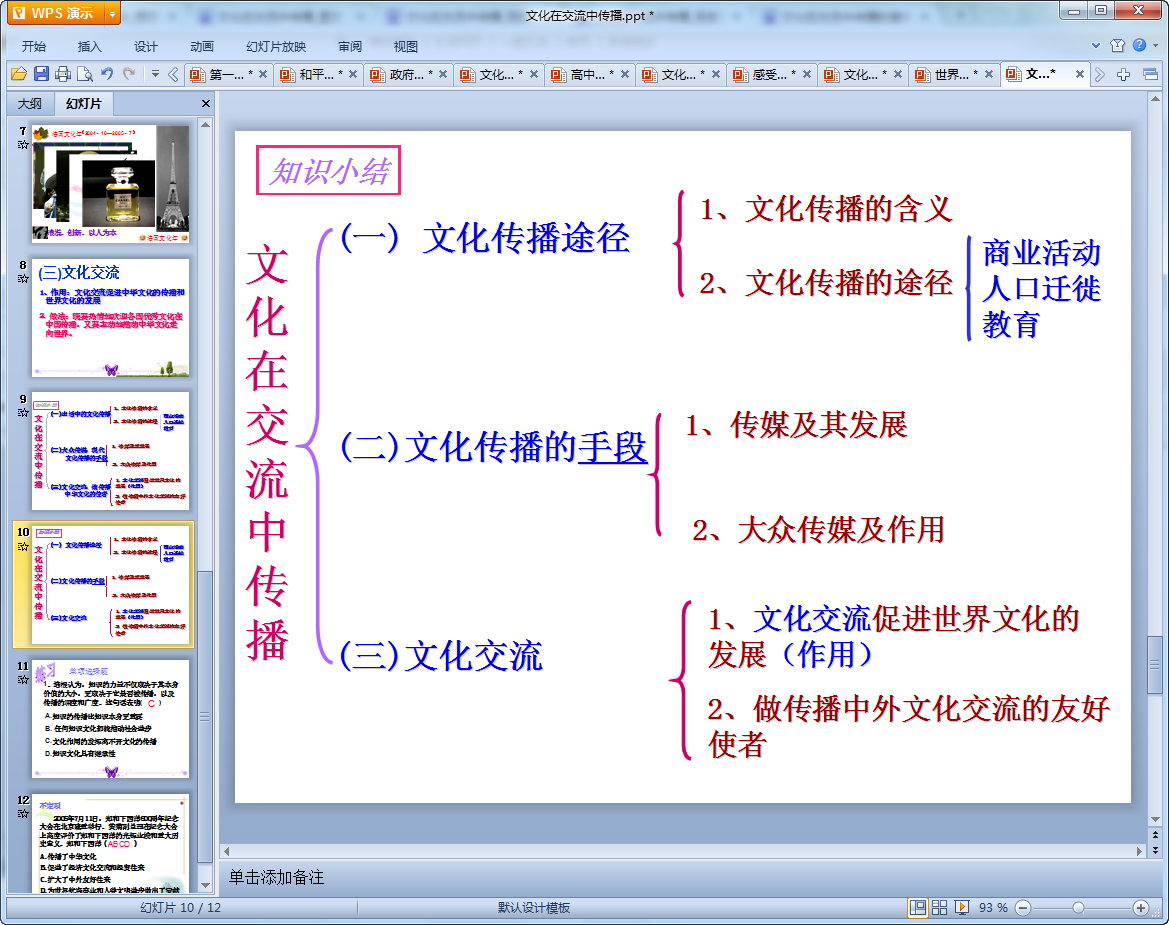The image size is (1169, 925).
Task: Switch to Normal view in the status bar
Action: click(918, 907)
